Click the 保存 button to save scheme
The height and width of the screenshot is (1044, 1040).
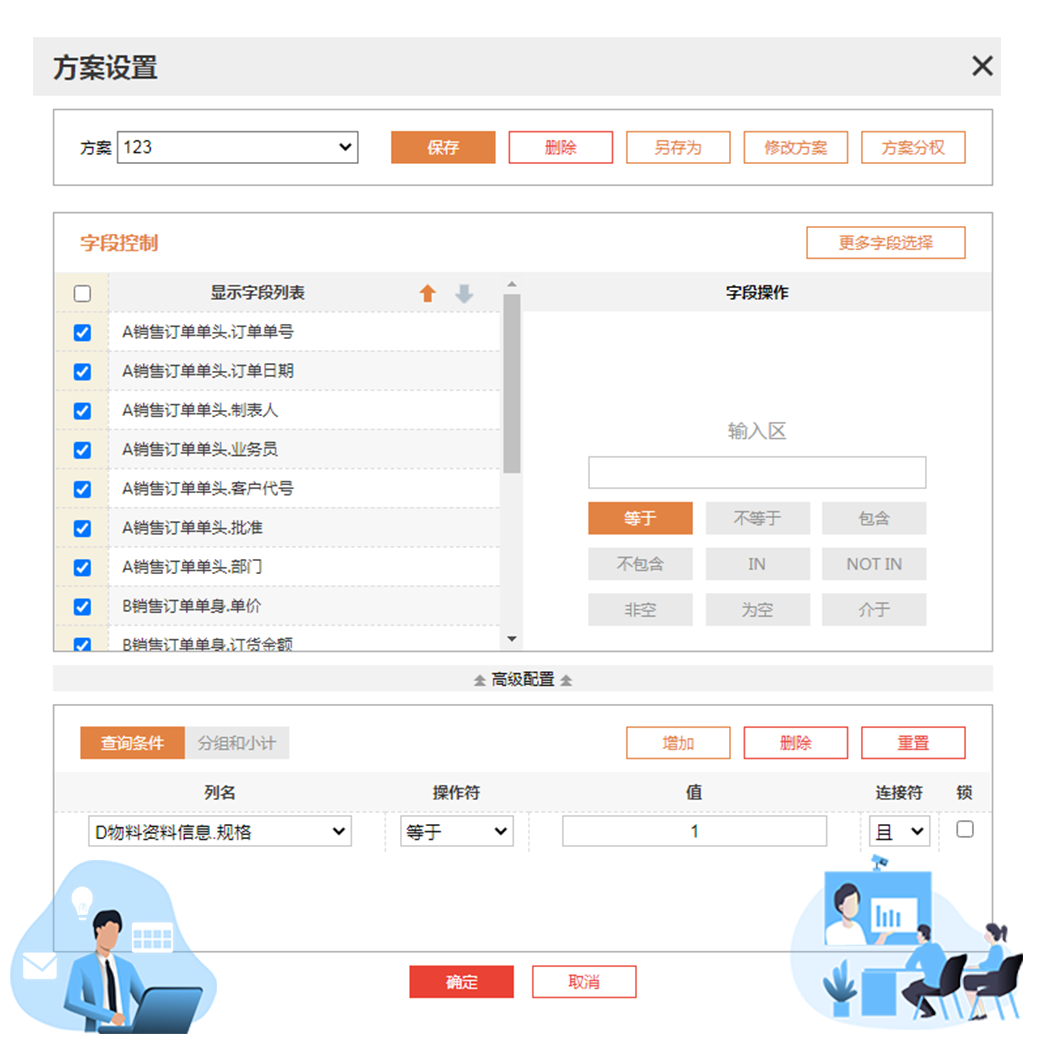[442, 147]
